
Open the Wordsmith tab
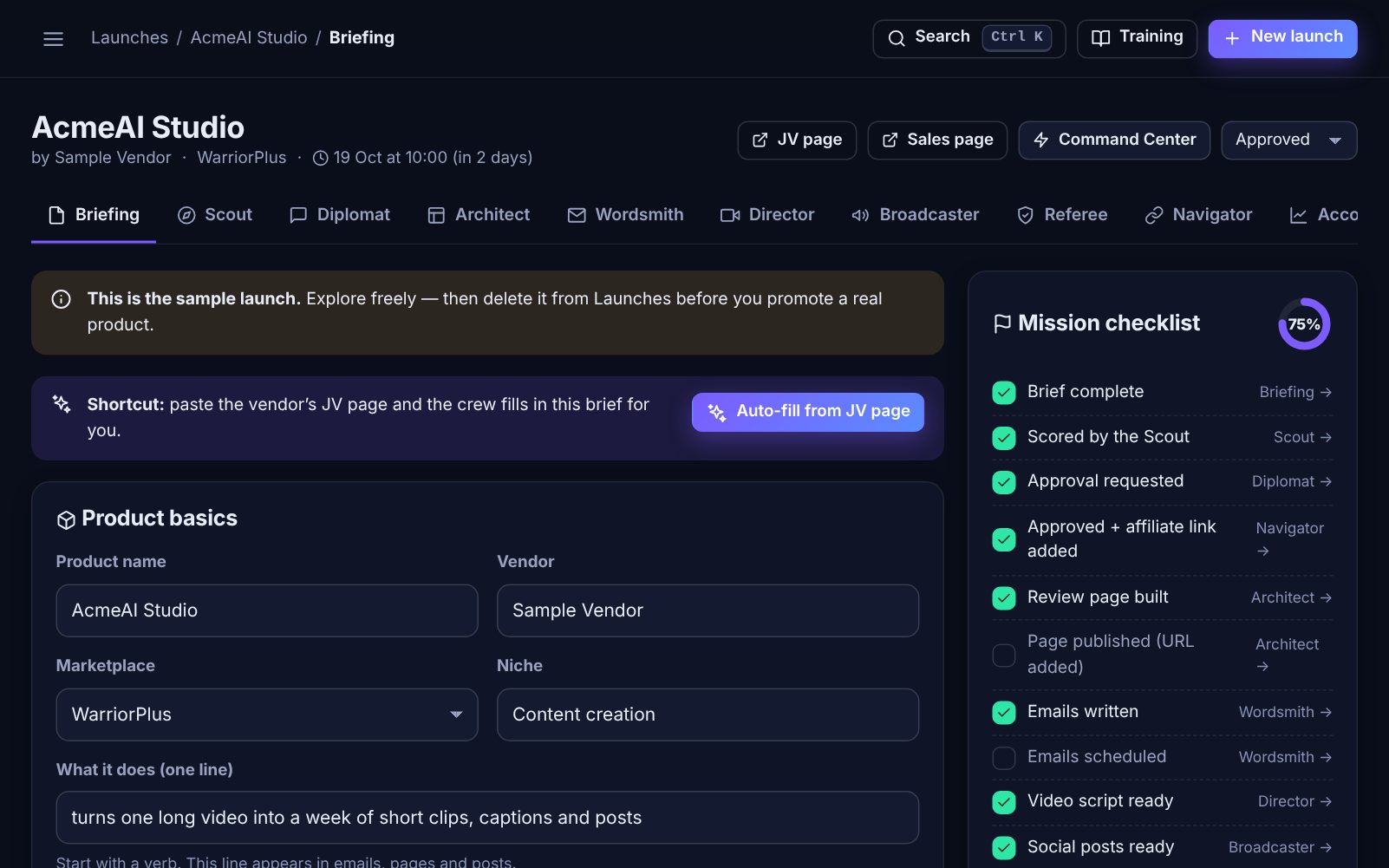click(625, 215)
